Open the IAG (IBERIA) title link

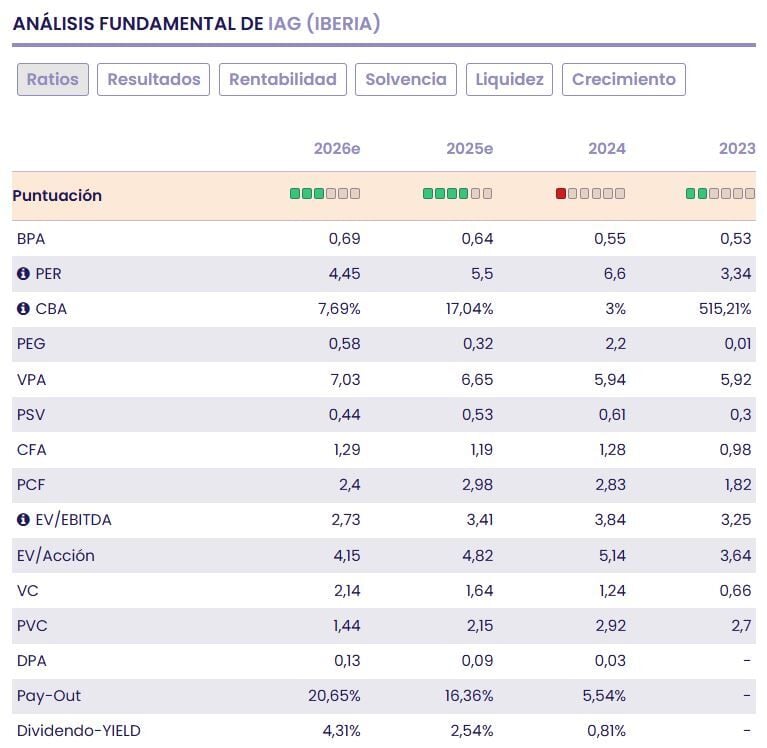(x=324, y=24)
